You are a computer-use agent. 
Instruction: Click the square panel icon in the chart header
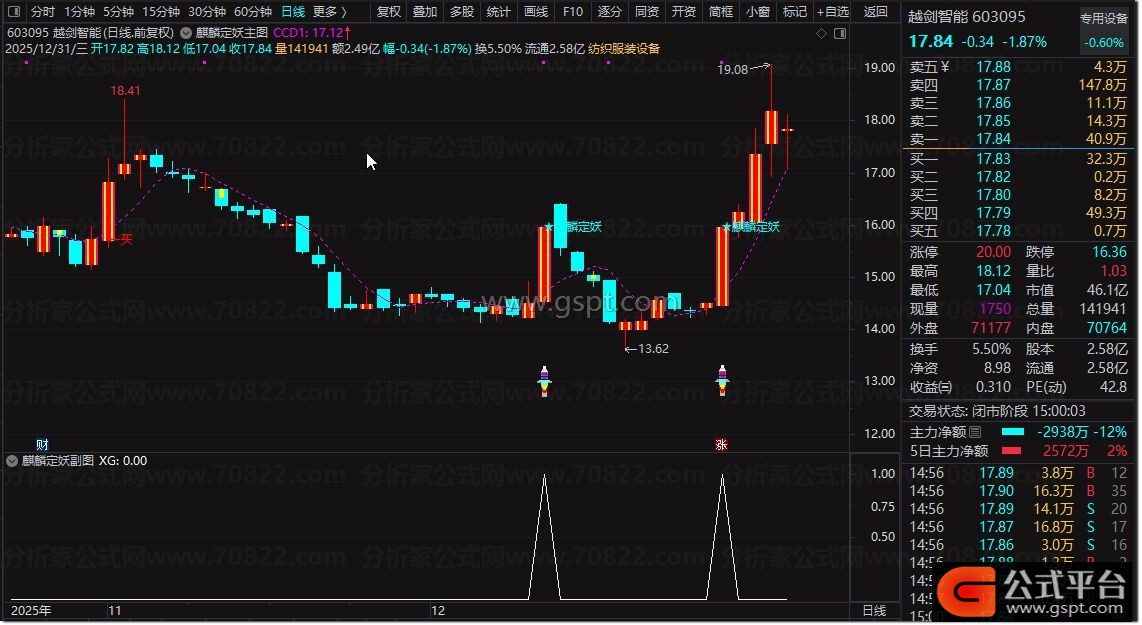[x=837, y=33]
